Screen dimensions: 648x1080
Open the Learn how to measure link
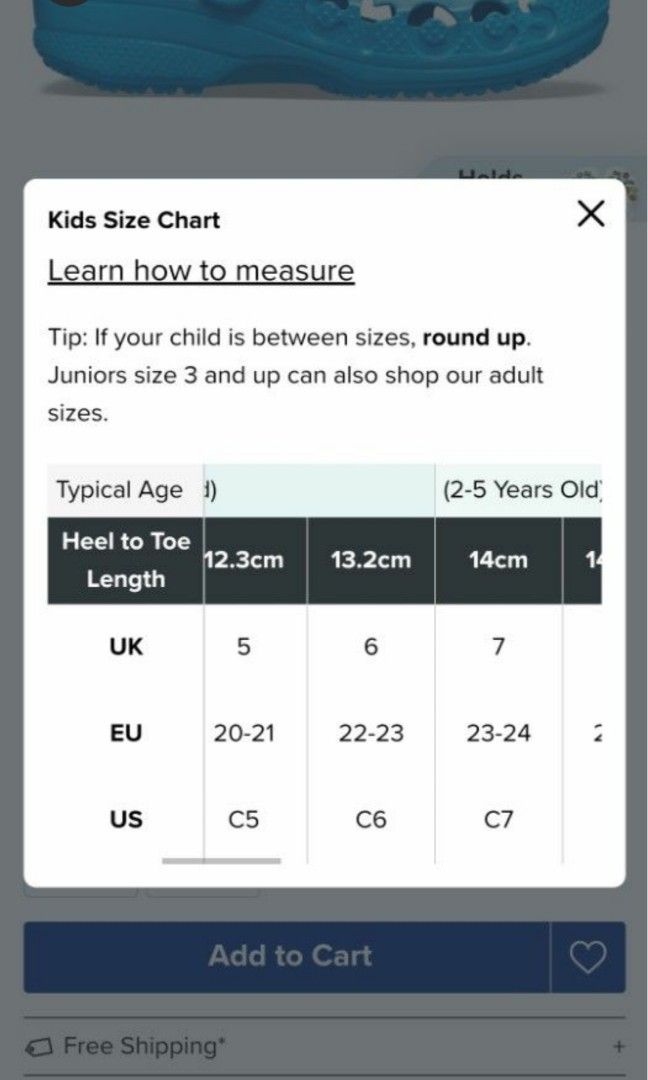click(200, 271)
